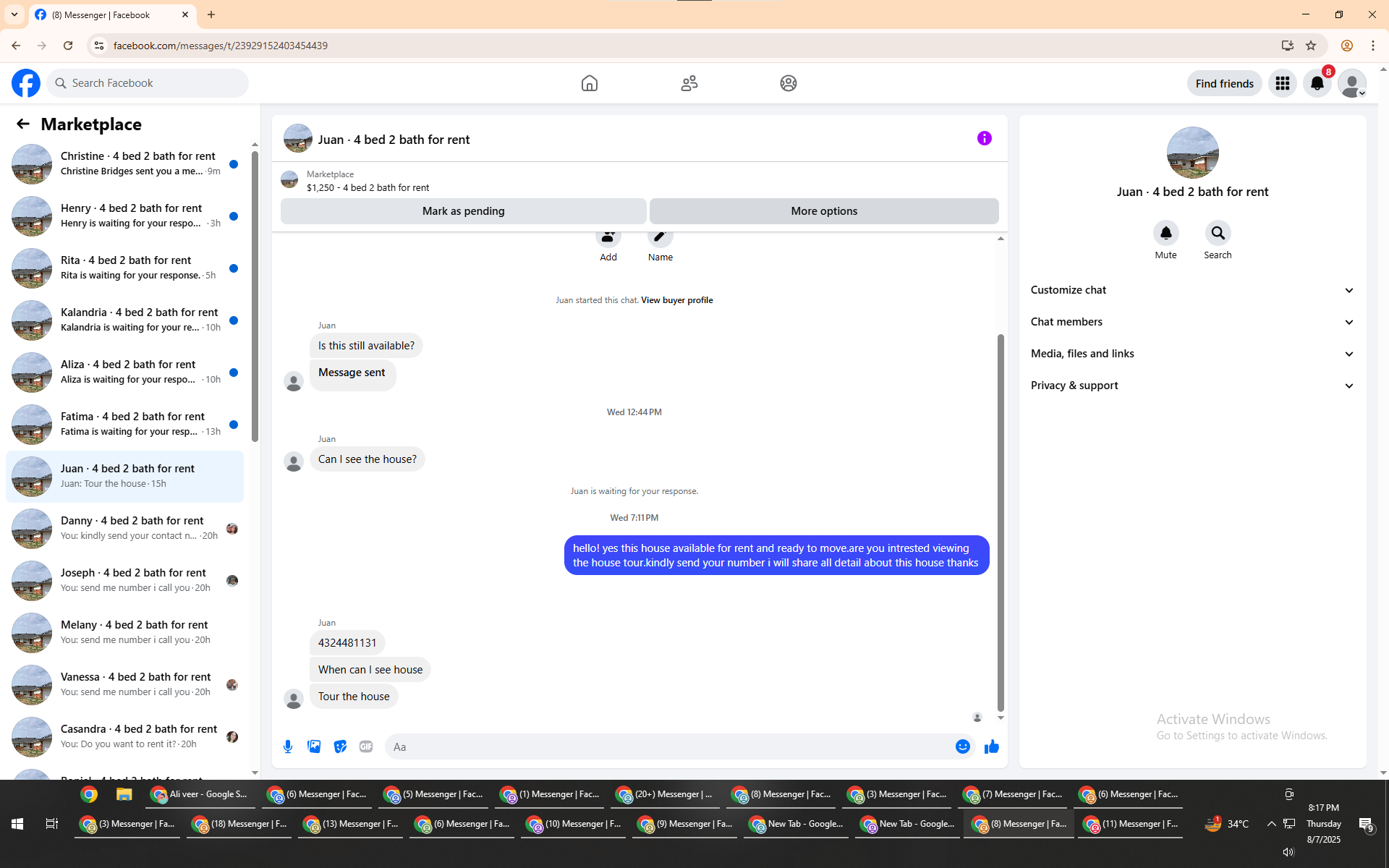Expand the Chat members section
Image resolution: width=1389 pixels, height=868 pixels.
[1192, 322]
